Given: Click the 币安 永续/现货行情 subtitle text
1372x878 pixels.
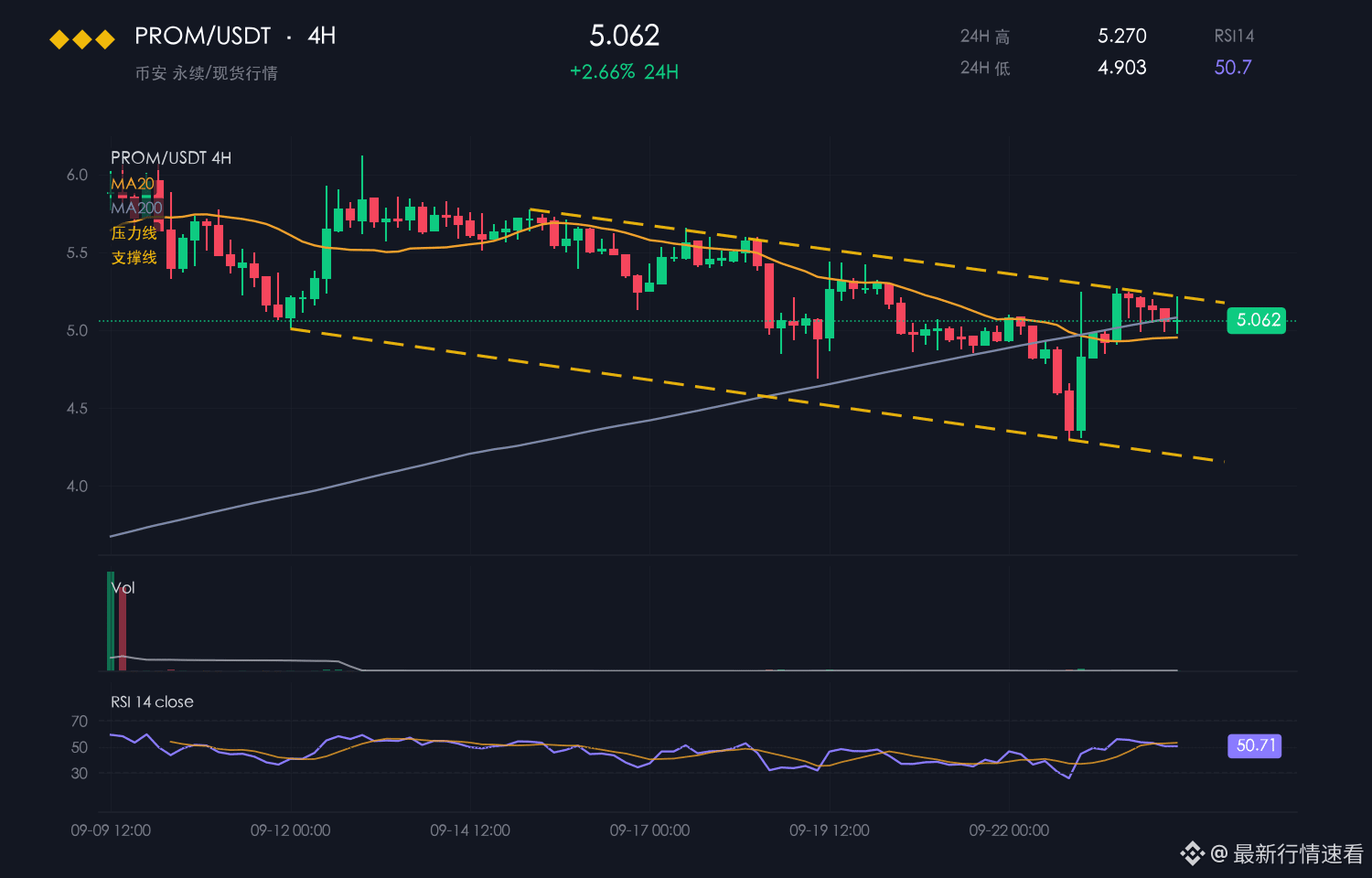Looking at the screenshot, I should click(206, 73).
